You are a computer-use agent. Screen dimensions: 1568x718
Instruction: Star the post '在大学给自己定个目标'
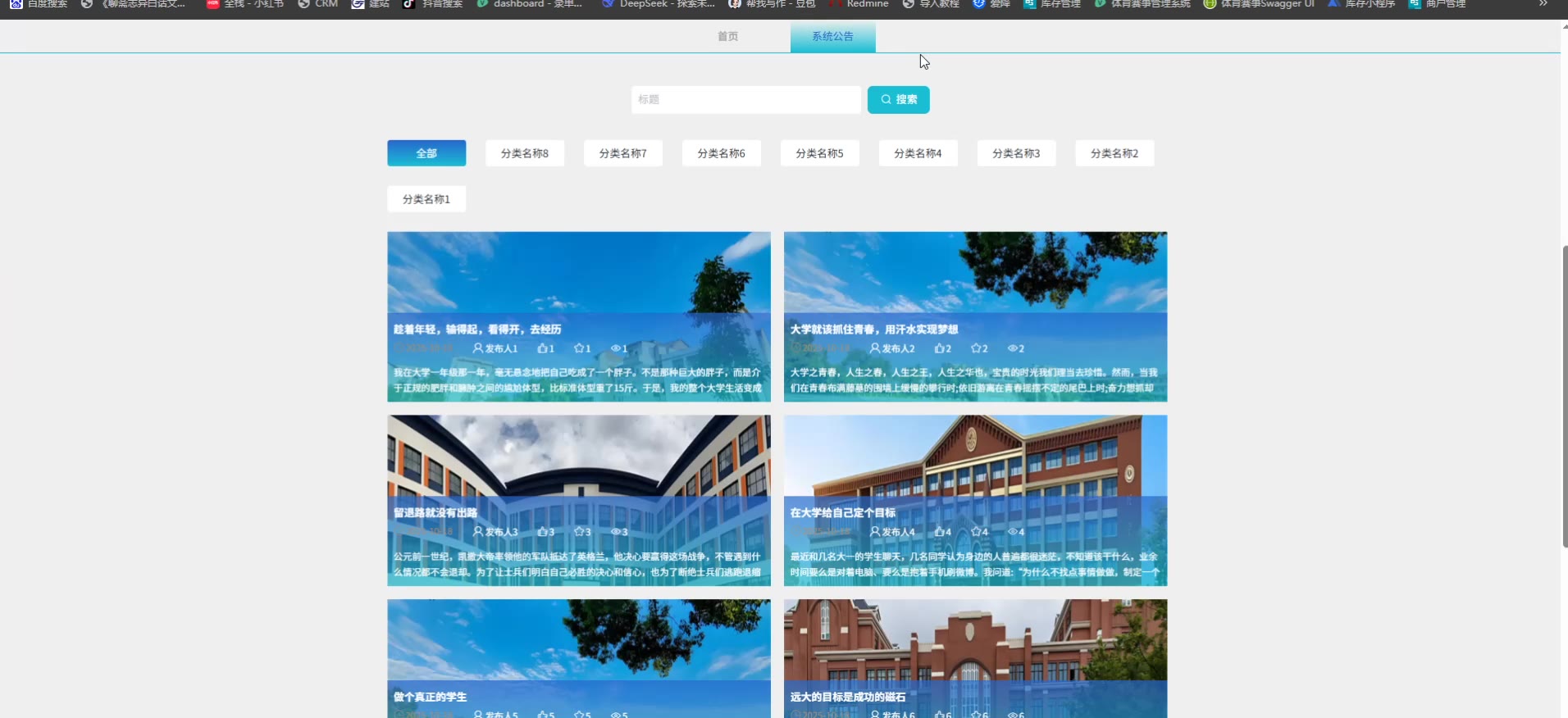[x=976, y=532]
